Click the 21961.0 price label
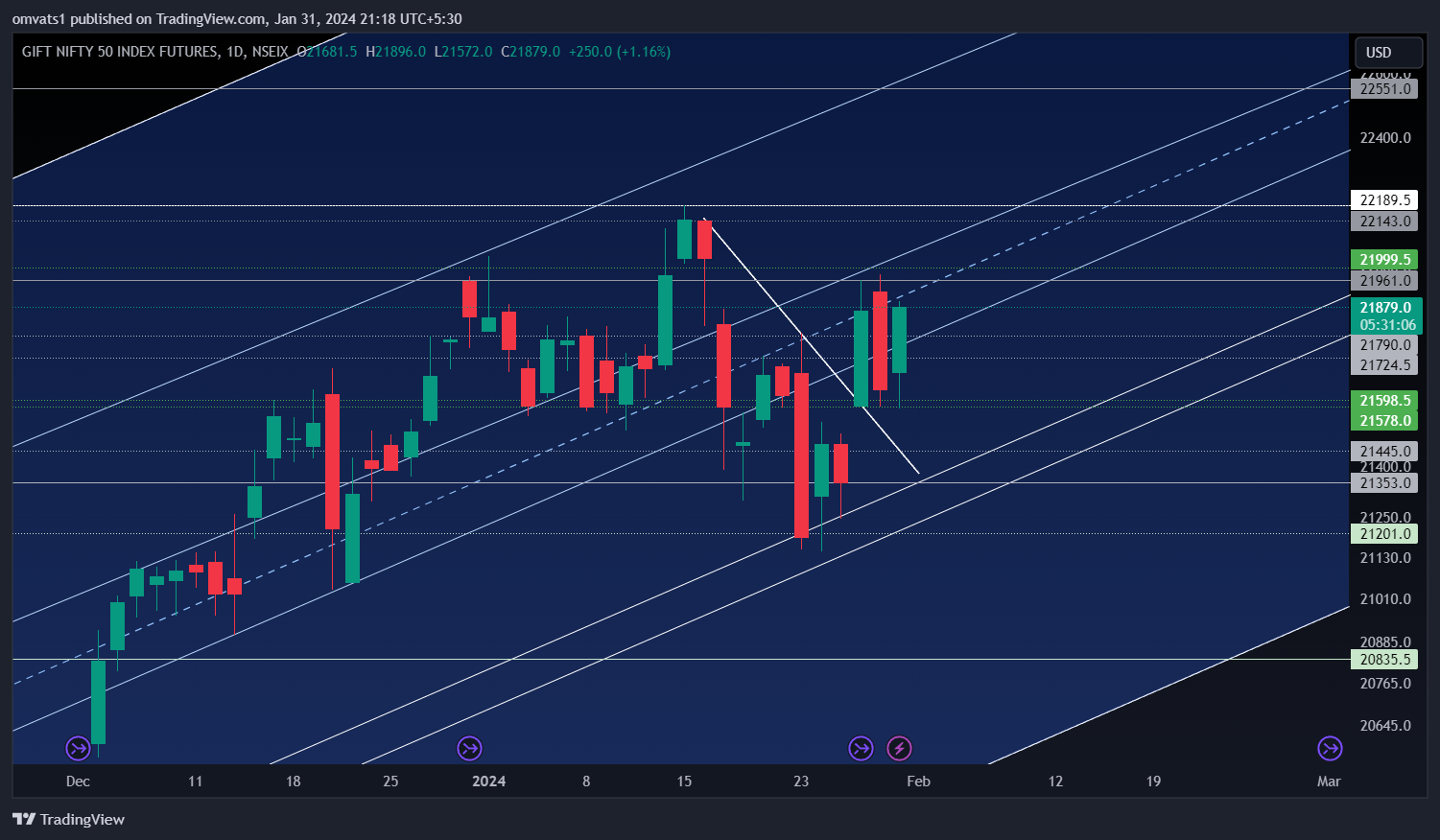 (1386, 281)
